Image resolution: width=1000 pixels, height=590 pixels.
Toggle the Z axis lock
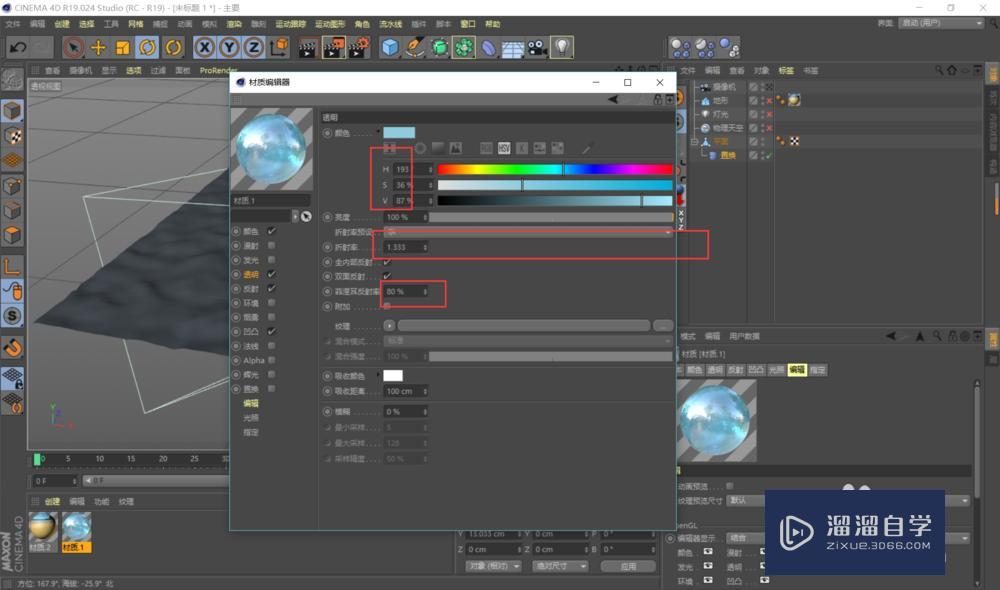254,47
